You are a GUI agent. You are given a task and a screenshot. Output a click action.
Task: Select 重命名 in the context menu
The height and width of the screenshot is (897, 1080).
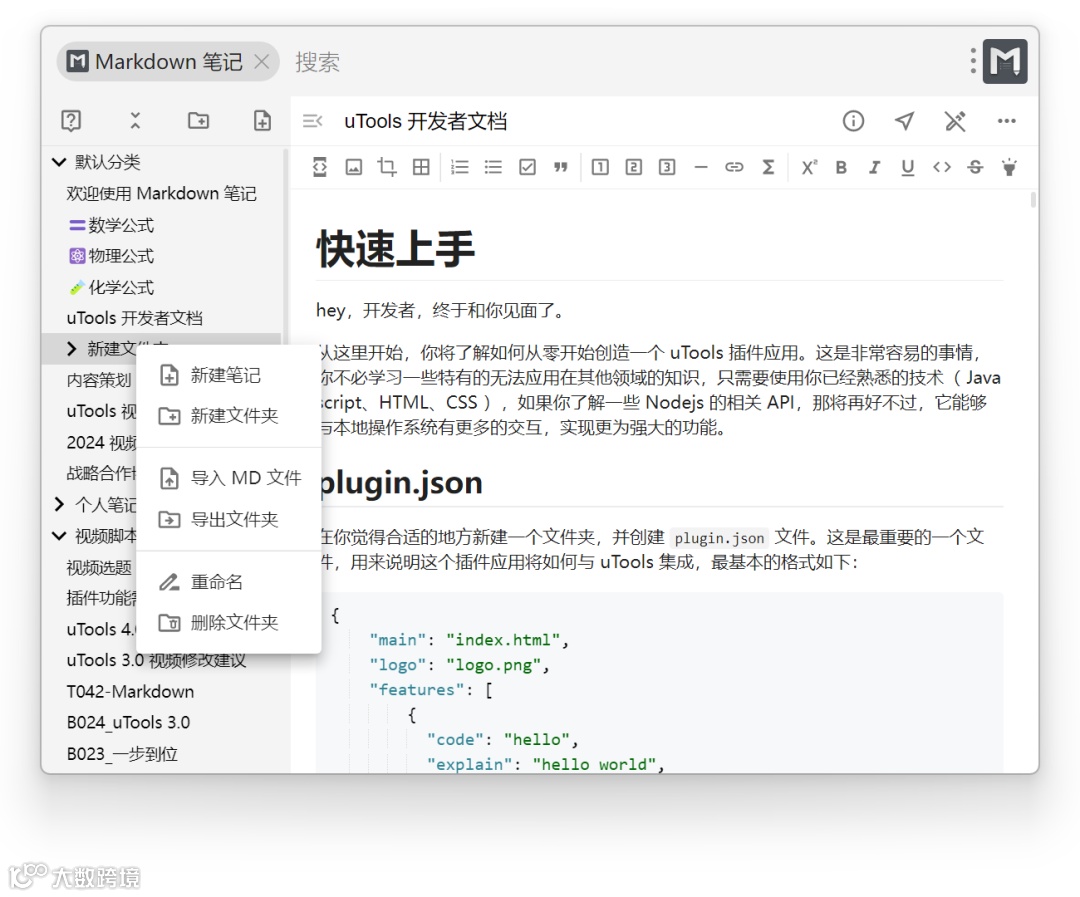[229, 581]
